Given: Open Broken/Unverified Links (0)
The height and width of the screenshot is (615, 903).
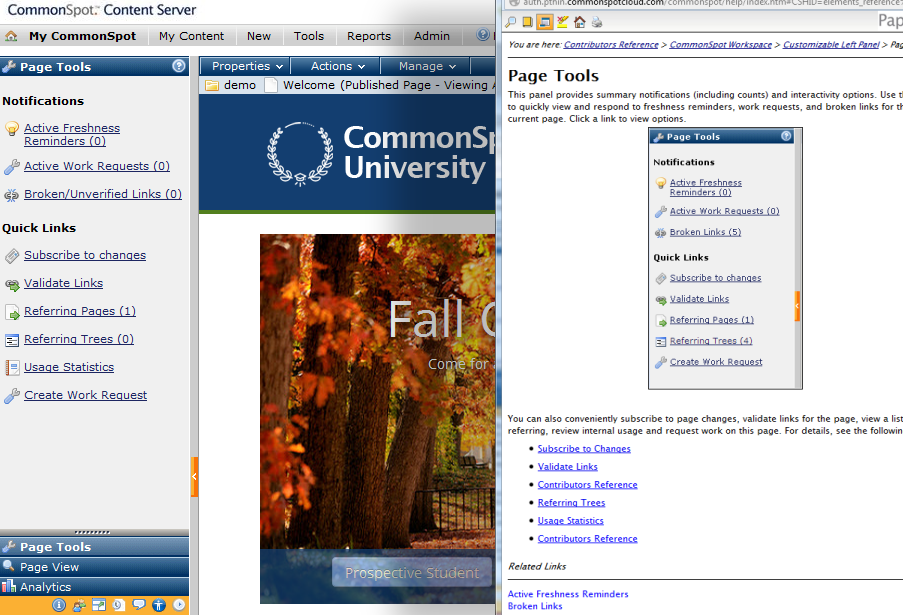Looking at the screenshot, I should [103, 194].
